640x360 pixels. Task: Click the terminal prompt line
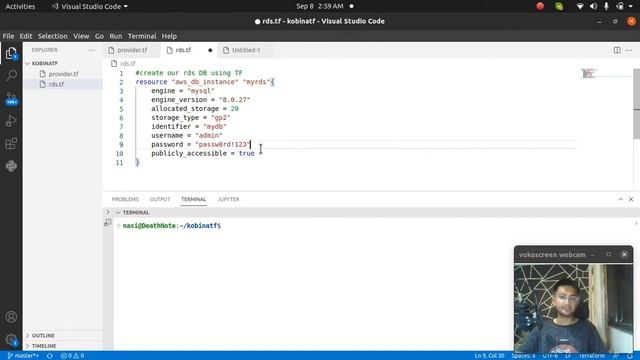[x=171, y=226]
